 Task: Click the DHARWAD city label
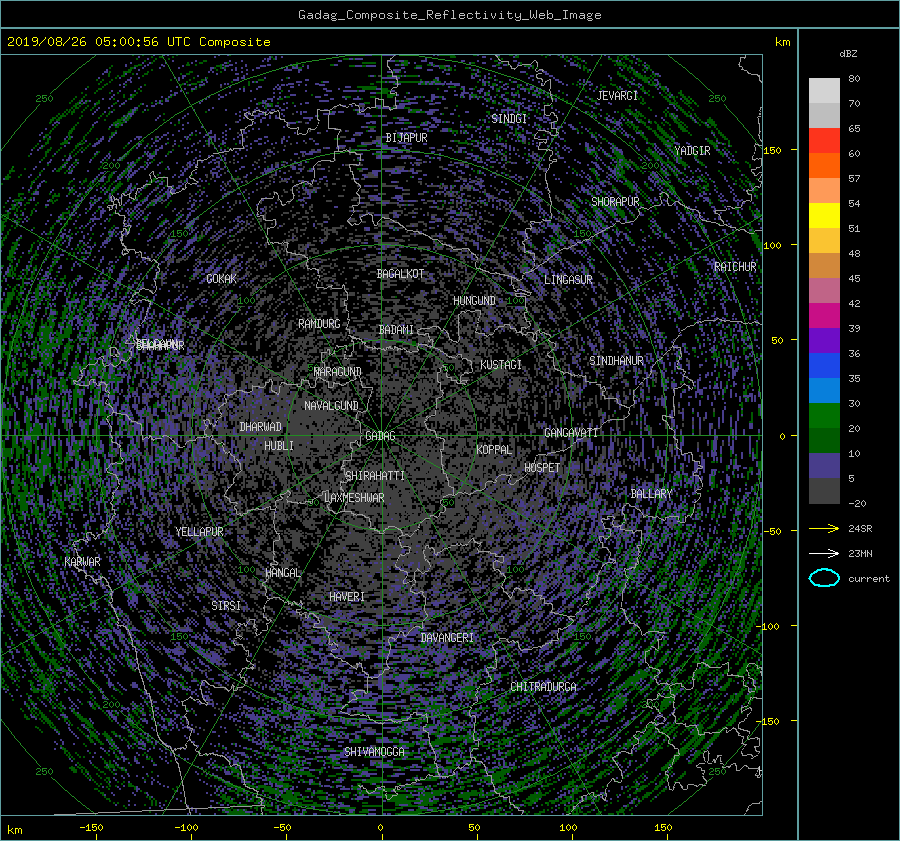[261, 427]
